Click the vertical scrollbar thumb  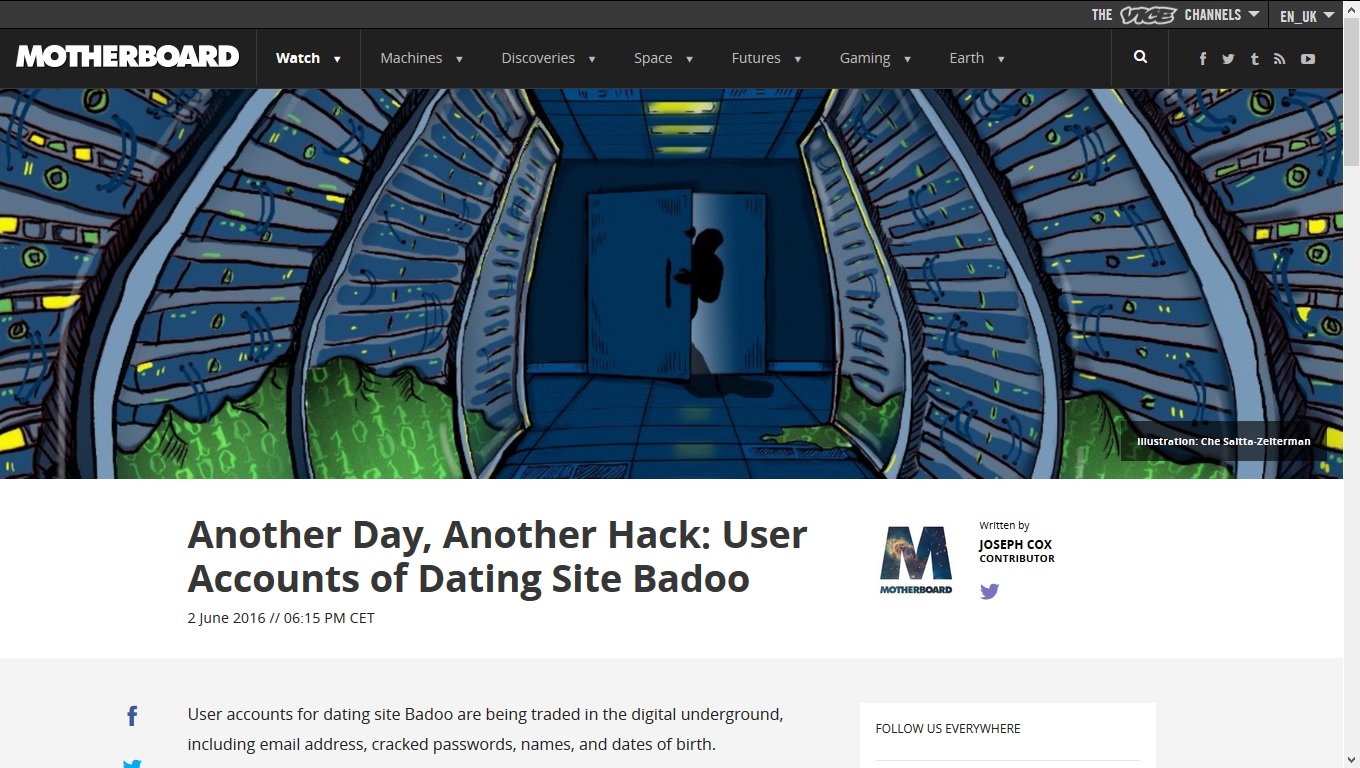(x=1351, y=92)
